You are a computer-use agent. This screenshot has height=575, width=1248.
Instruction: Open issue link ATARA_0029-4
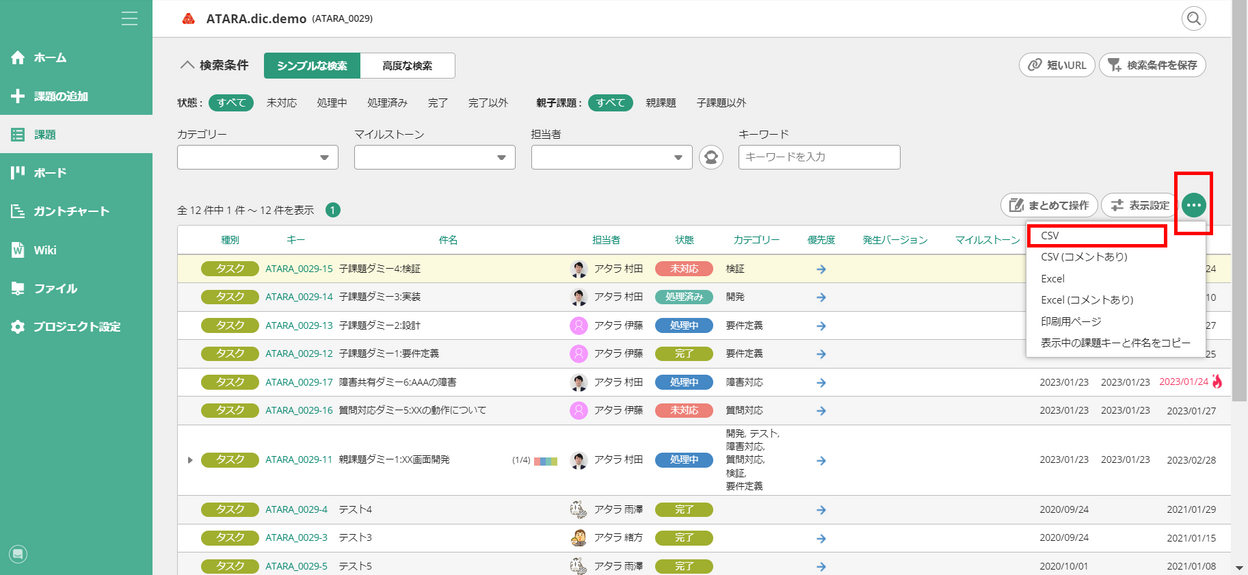[296, 509]
